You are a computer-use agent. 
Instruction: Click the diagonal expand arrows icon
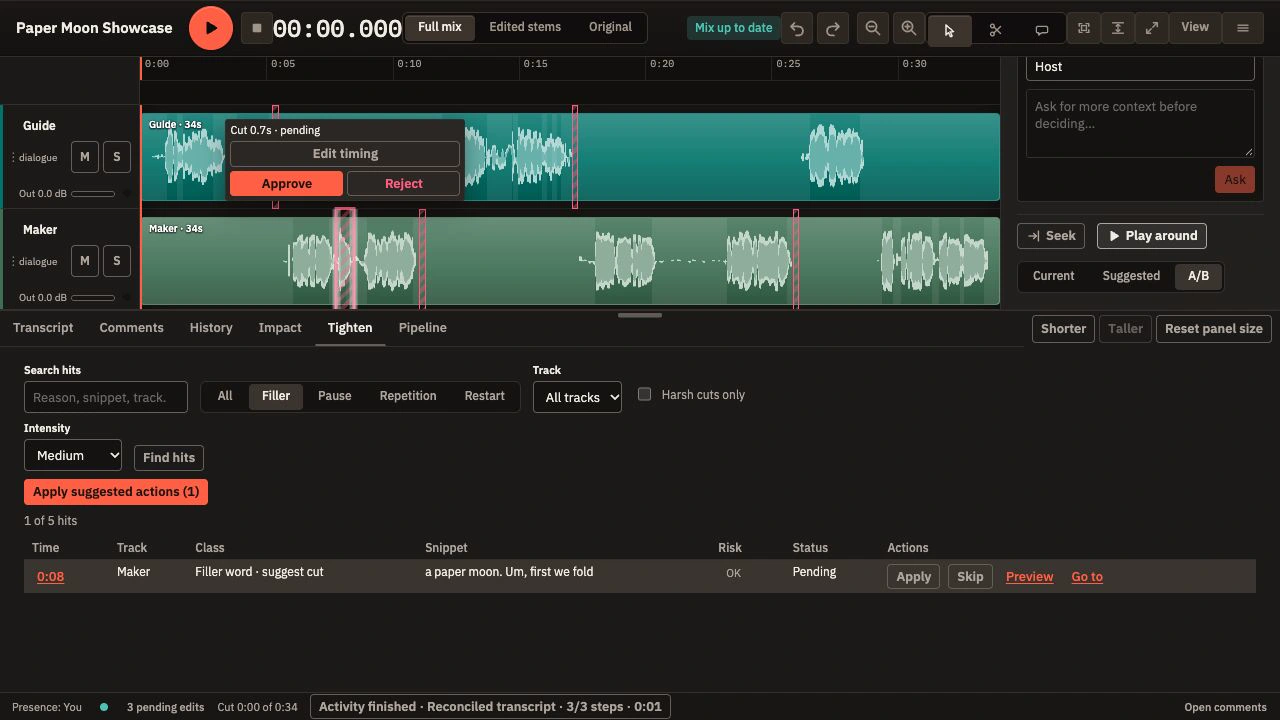(1152, 28)
